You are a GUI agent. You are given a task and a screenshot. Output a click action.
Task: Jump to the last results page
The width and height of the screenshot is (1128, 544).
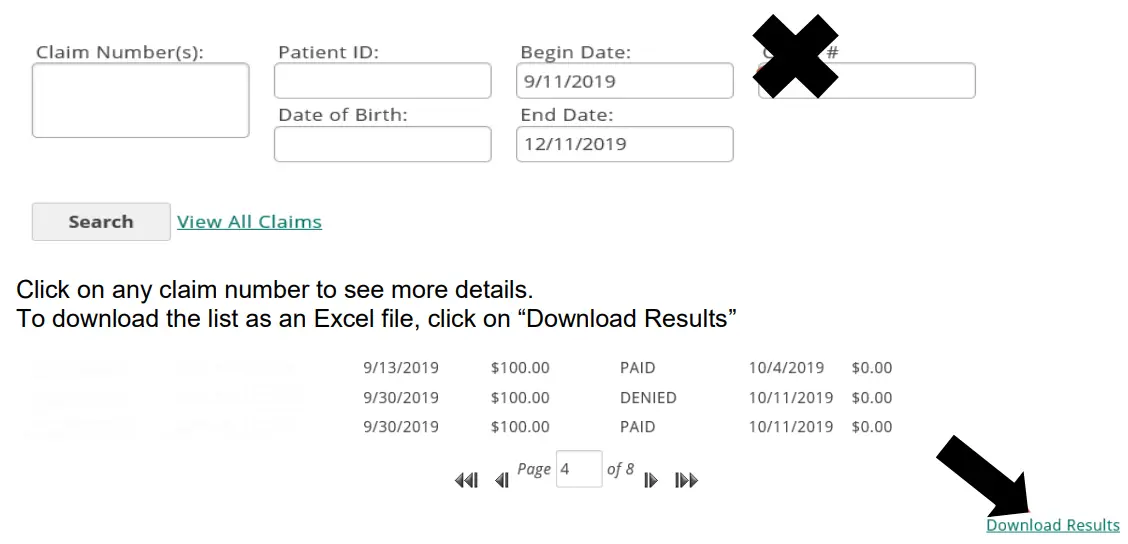click(686, 481)
